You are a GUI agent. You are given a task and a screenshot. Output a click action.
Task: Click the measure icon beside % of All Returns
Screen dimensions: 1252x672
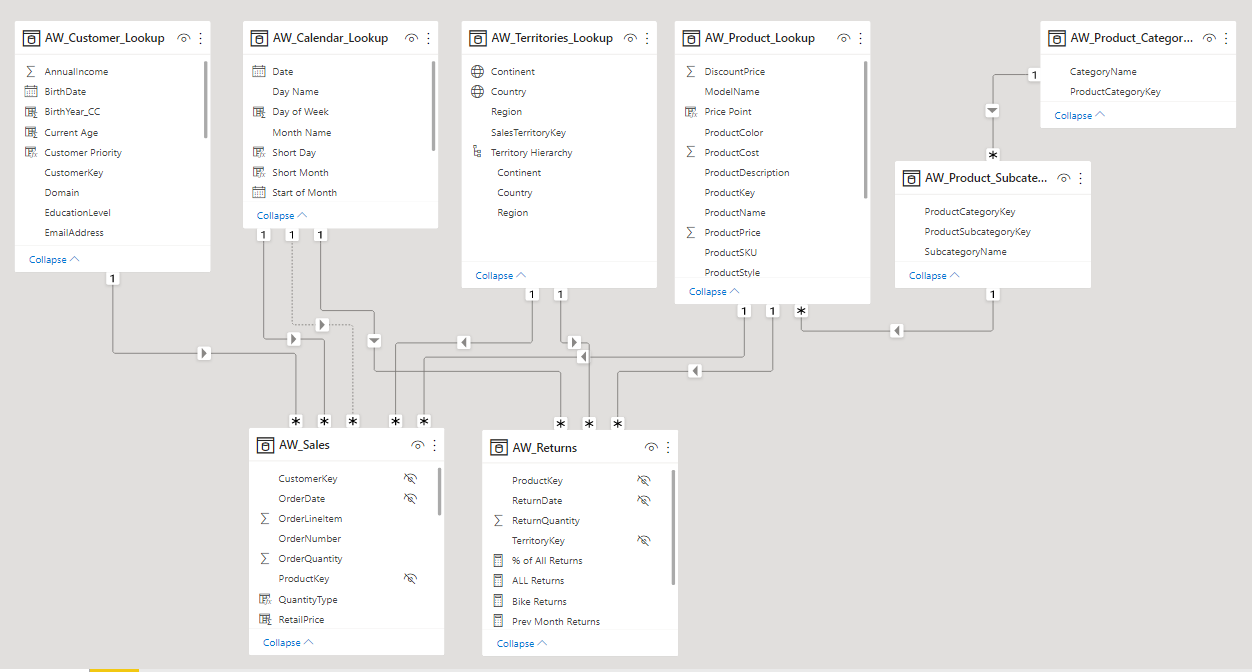(x=499, y=560)
